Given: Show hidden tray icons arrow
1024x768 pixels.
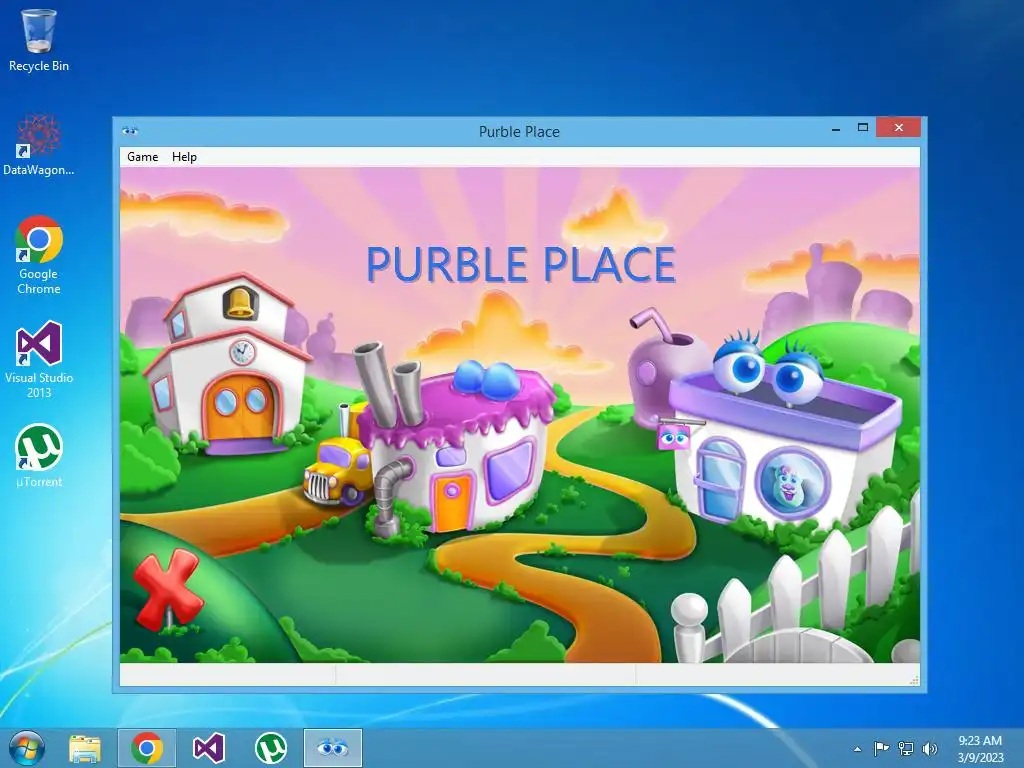Looking at the screenshot, I should click(857, 749).
